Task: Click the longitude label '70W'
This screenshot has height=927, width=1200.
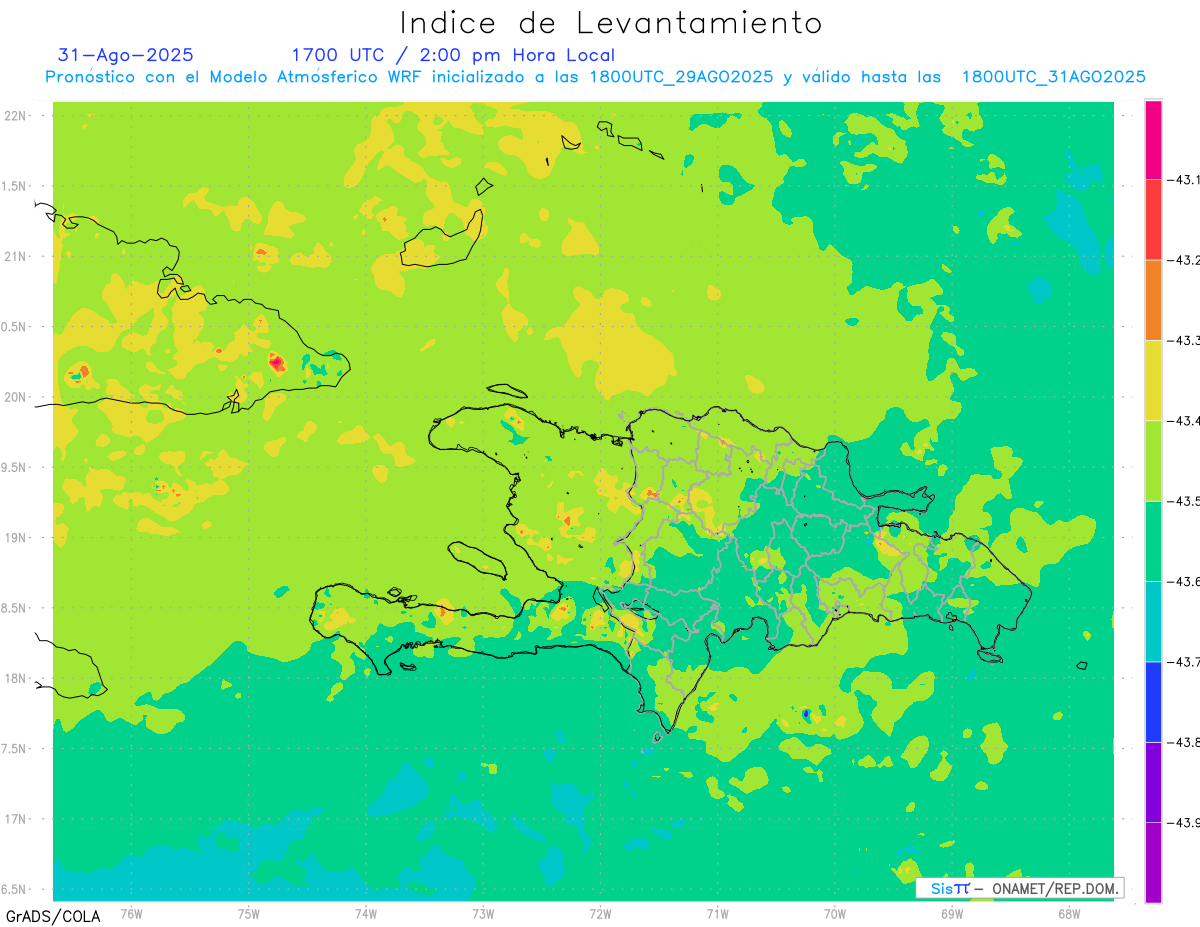Action: click(x=834, y=913)
